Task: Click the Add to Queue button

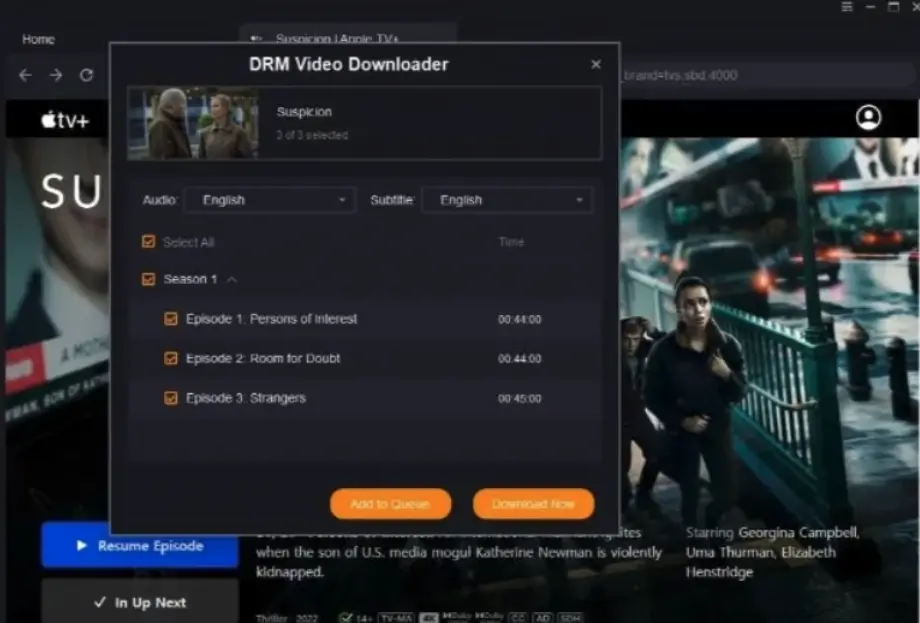Action: (390, 503)
